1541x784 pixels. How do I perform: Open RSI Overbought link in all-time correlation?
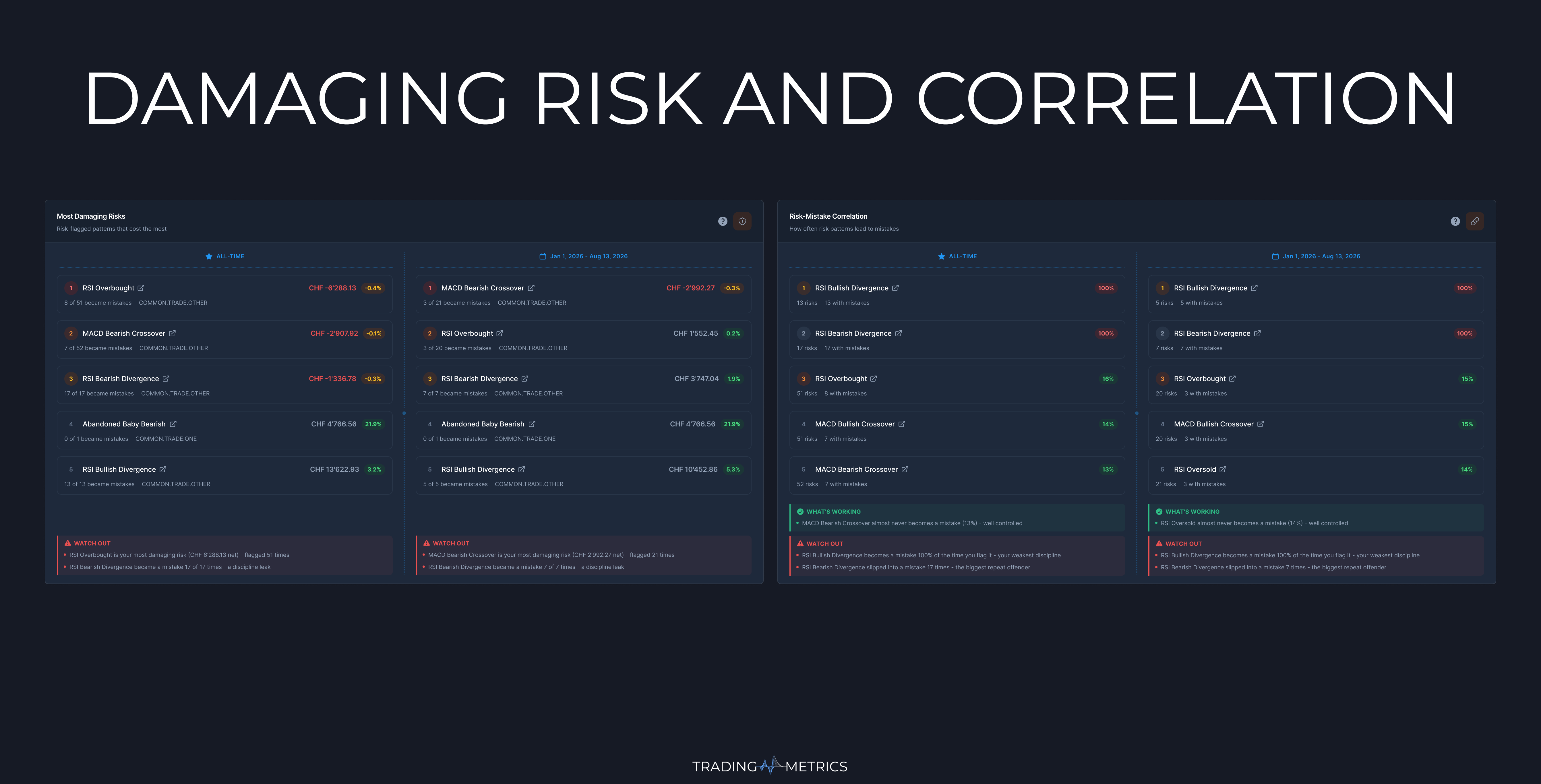(x=873, y=379)
